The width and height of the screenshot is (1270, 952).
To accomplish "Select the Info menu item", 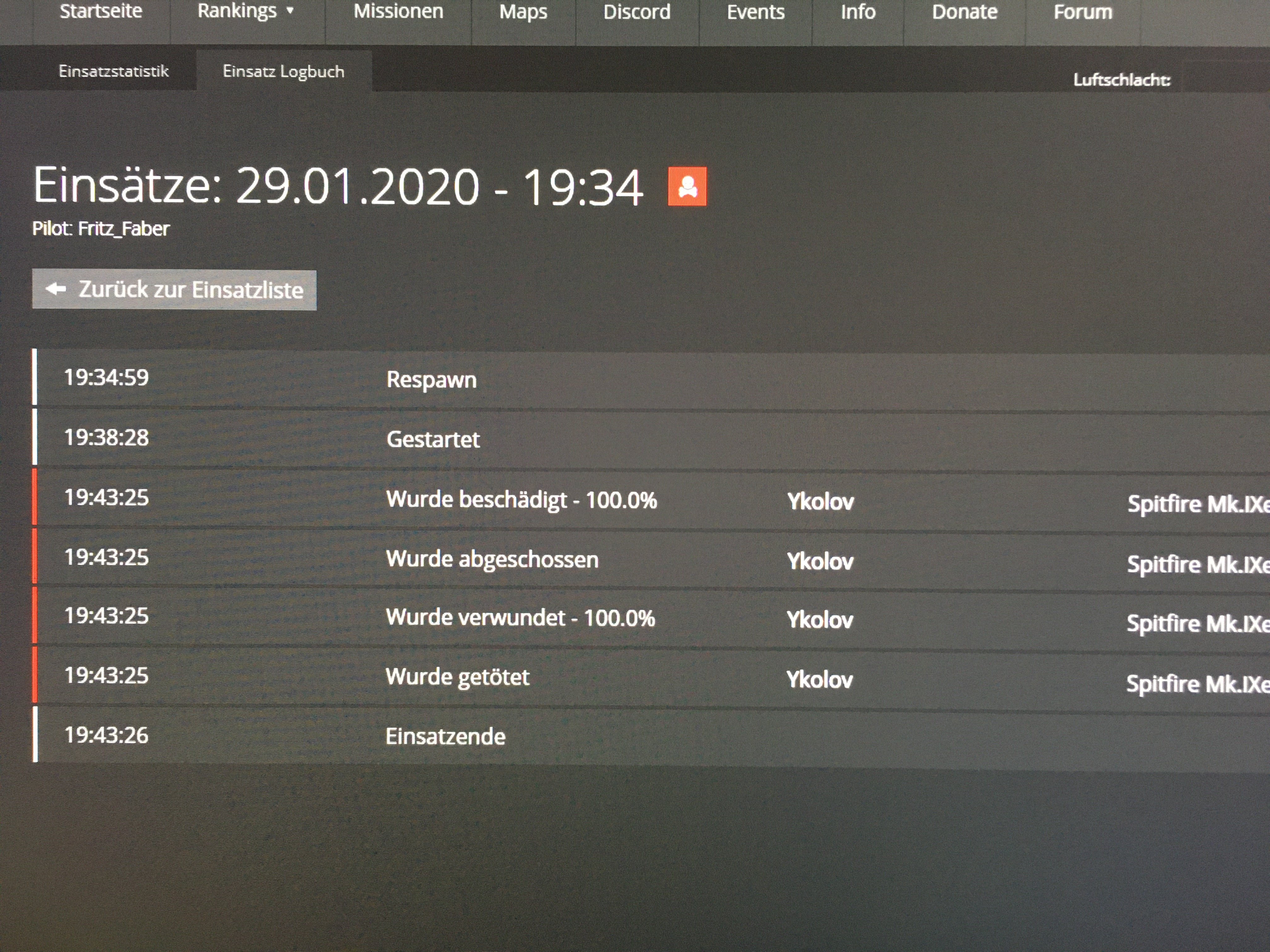I will click(858, 12).
